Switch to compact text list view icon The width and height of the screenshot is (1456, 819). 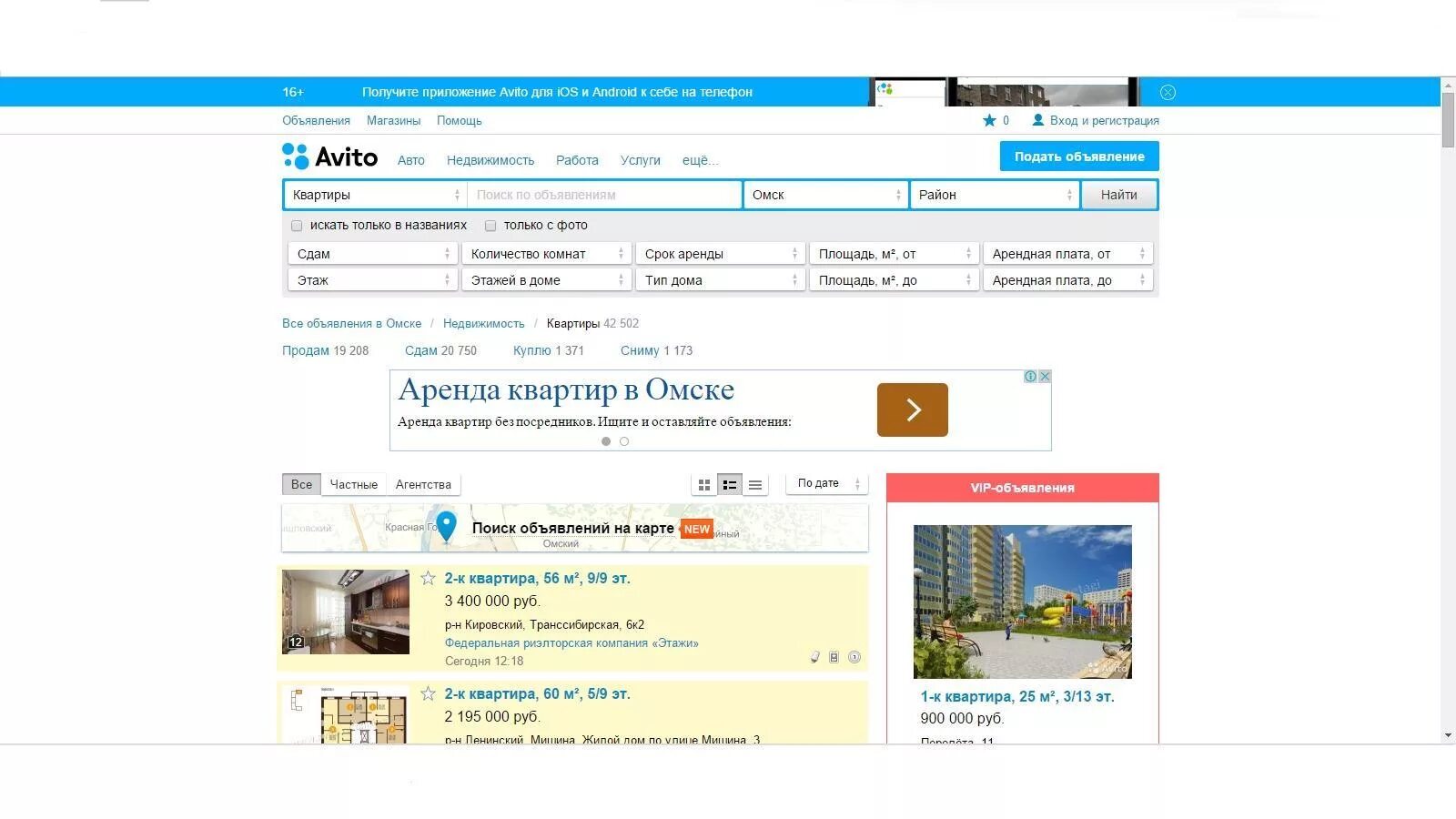tap(755, 485)
